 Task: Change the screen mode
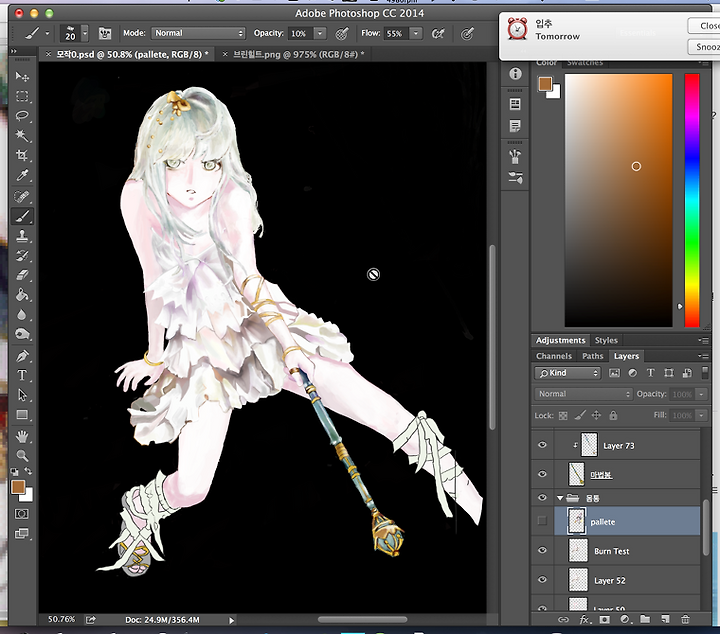pos(22,533)
